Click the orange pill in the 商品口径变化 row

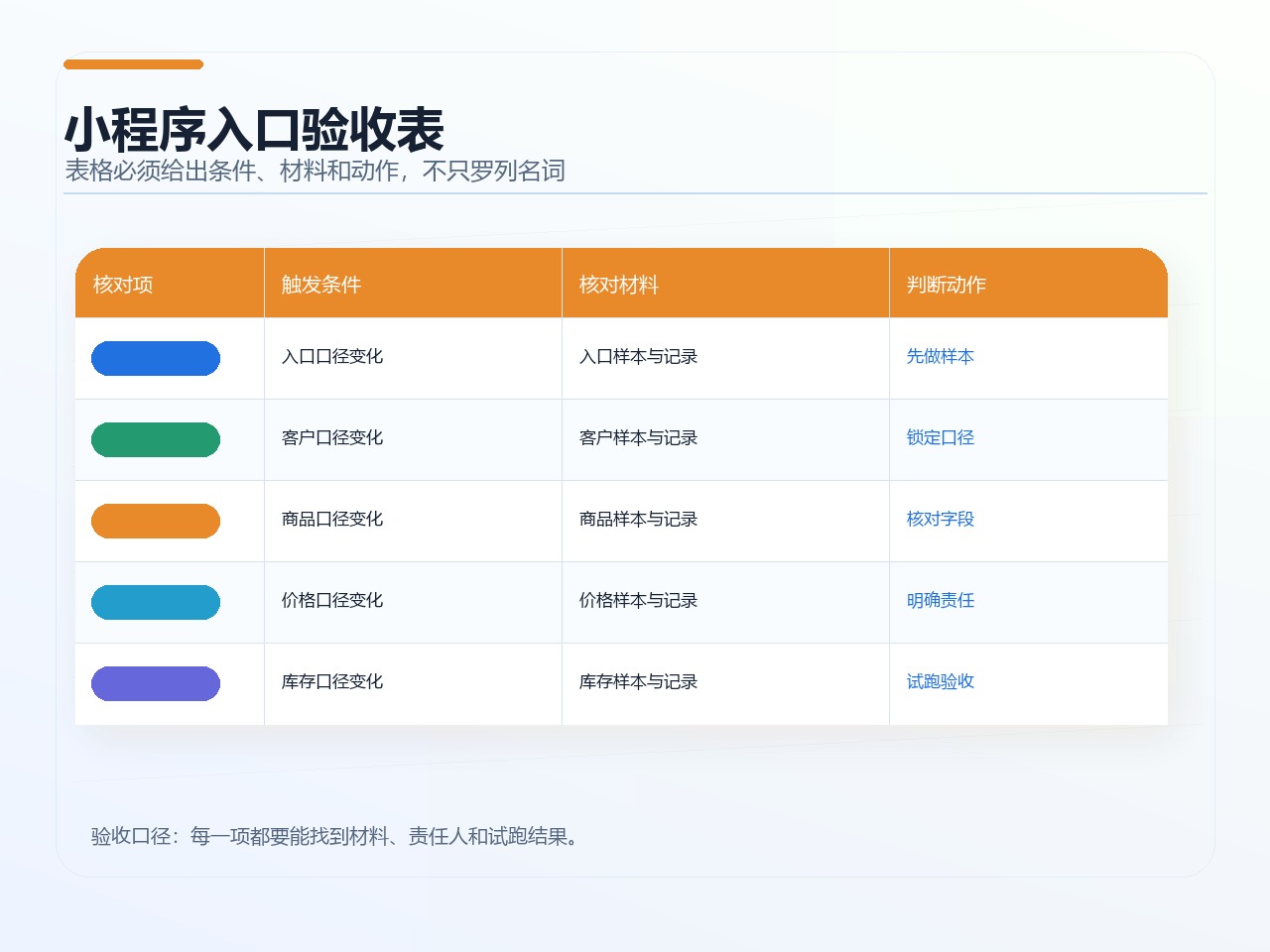point(156,521)
